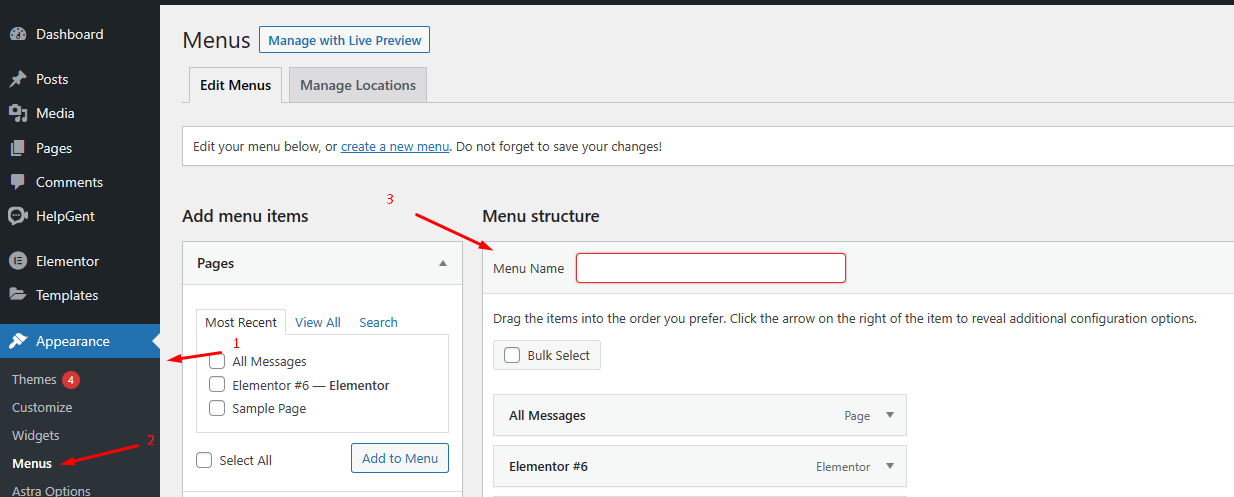
Task: Enable the Select All checkbox
Action: tap(204, 460)
